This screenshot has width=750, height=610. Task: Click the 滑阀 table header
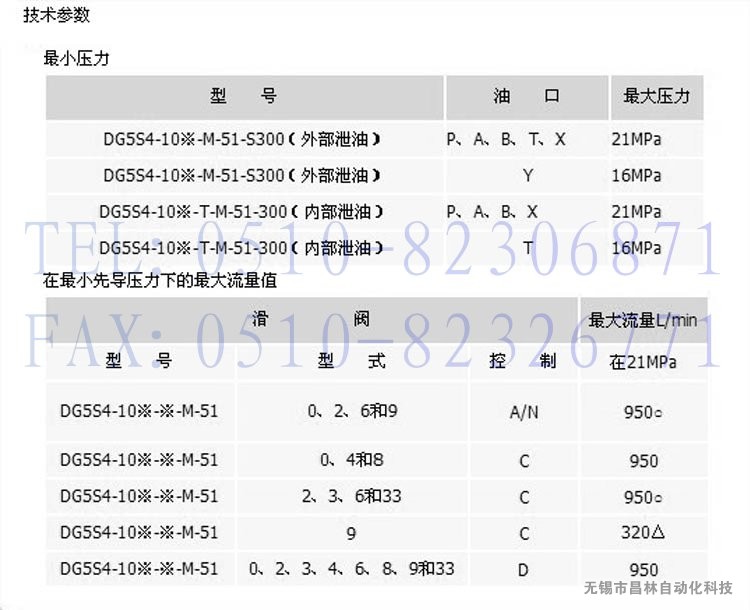[x=311, y=319]
